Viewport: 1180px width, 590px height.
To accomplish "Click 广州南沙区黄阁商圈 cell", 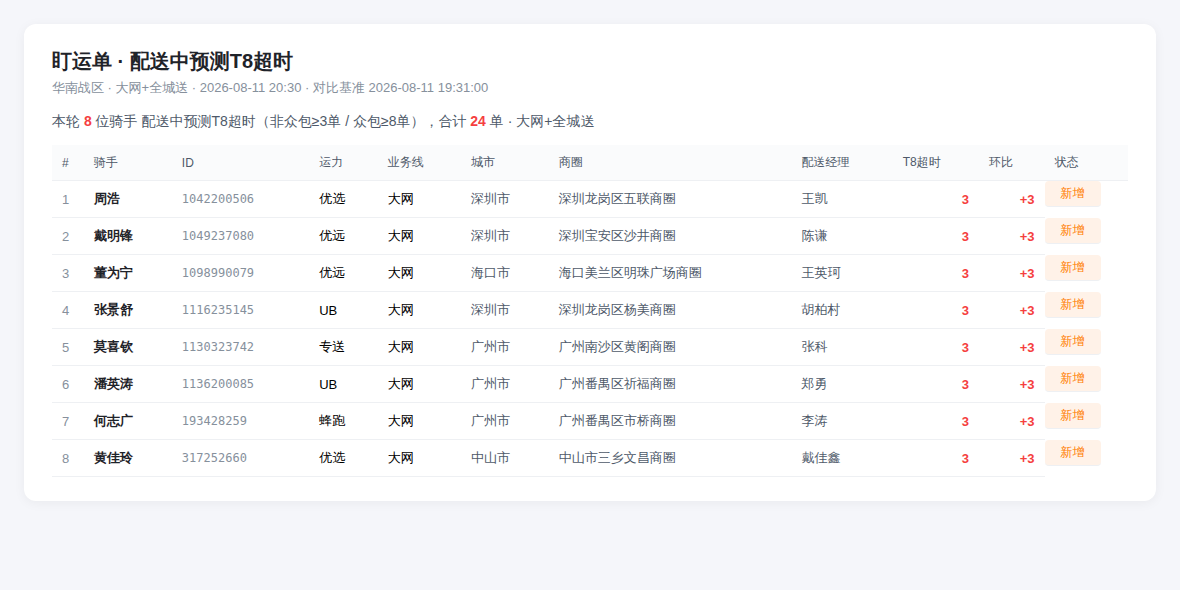I will click(x=617, y=347).
